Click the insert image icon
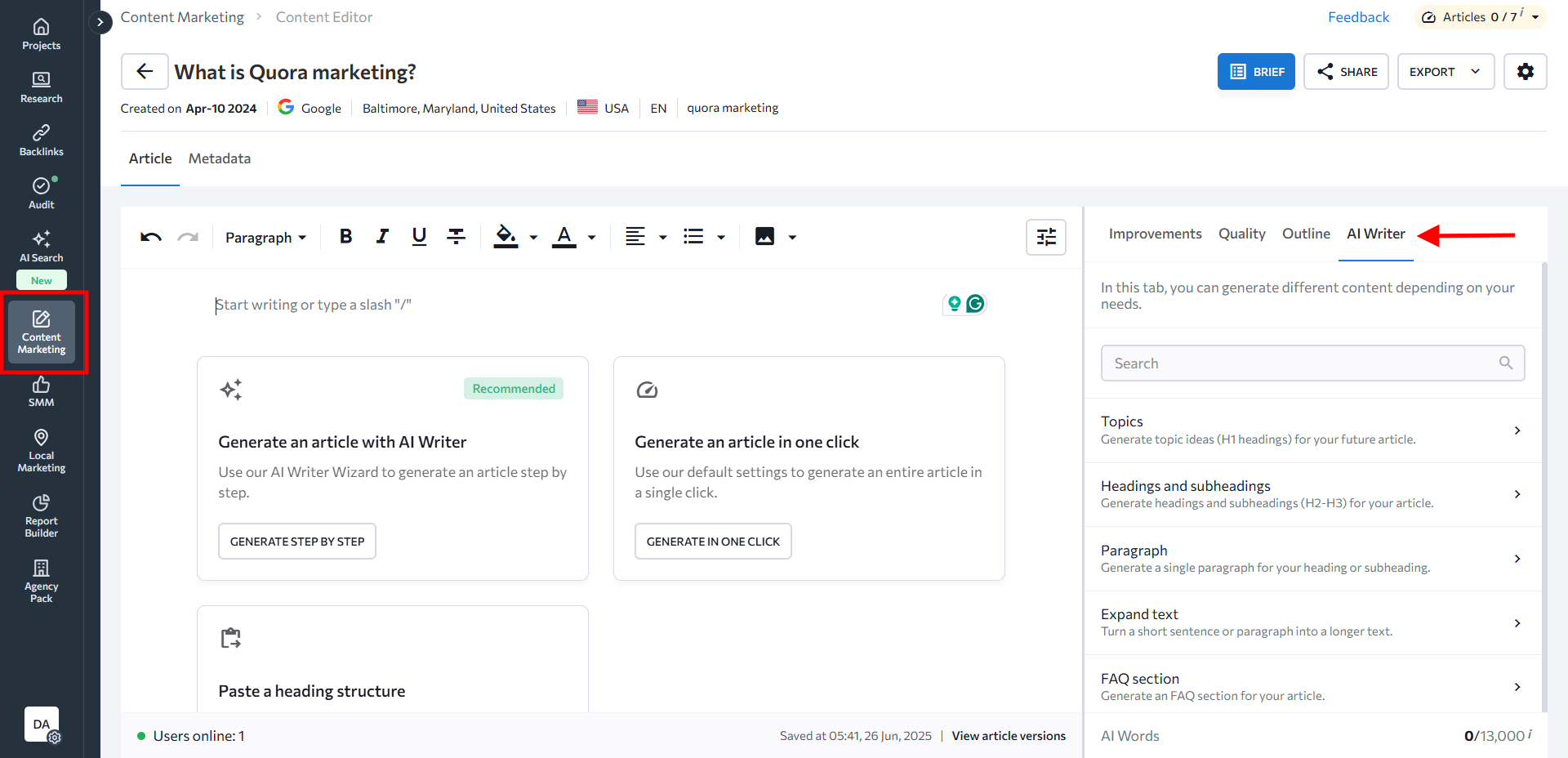The width and height of the screenshot is (1568, 758). click(x=764, y=237)
